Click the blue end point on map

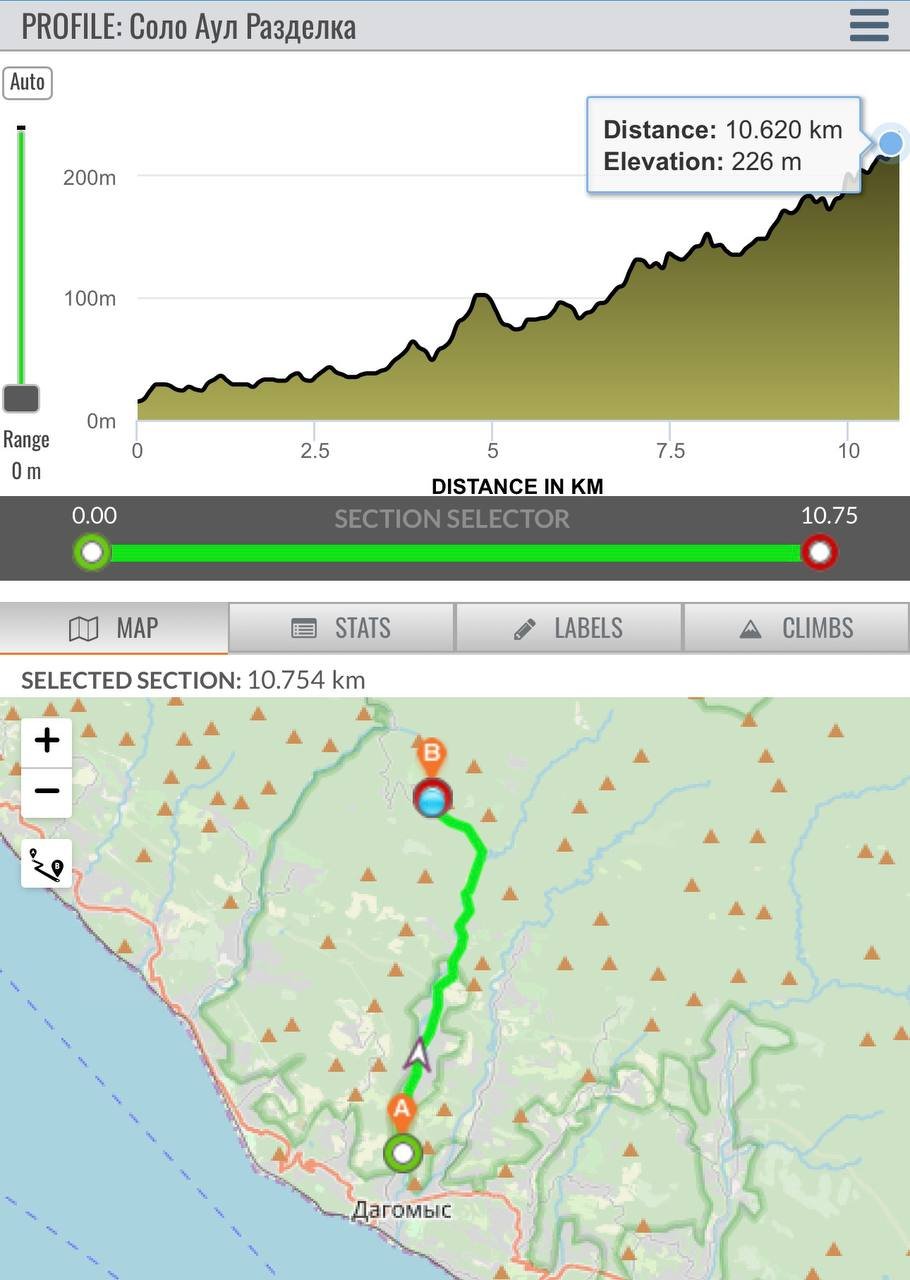coord(432,801)
